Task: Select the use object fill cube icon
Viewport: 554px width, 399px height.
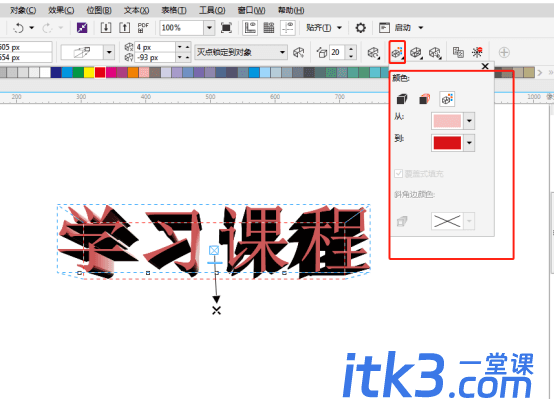Action: tap(402, 99)
